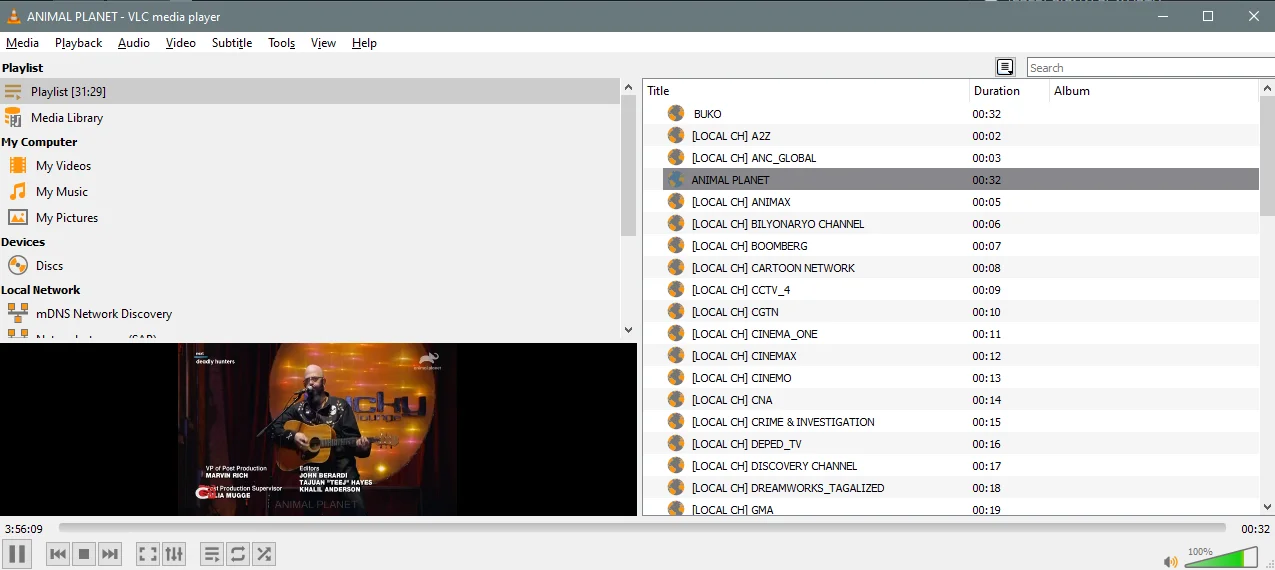Click the globe icon beside DREAMWORKS_TAGALIZED
Image resolution: width=1275 pixels, height=570 pixels.
676,488
